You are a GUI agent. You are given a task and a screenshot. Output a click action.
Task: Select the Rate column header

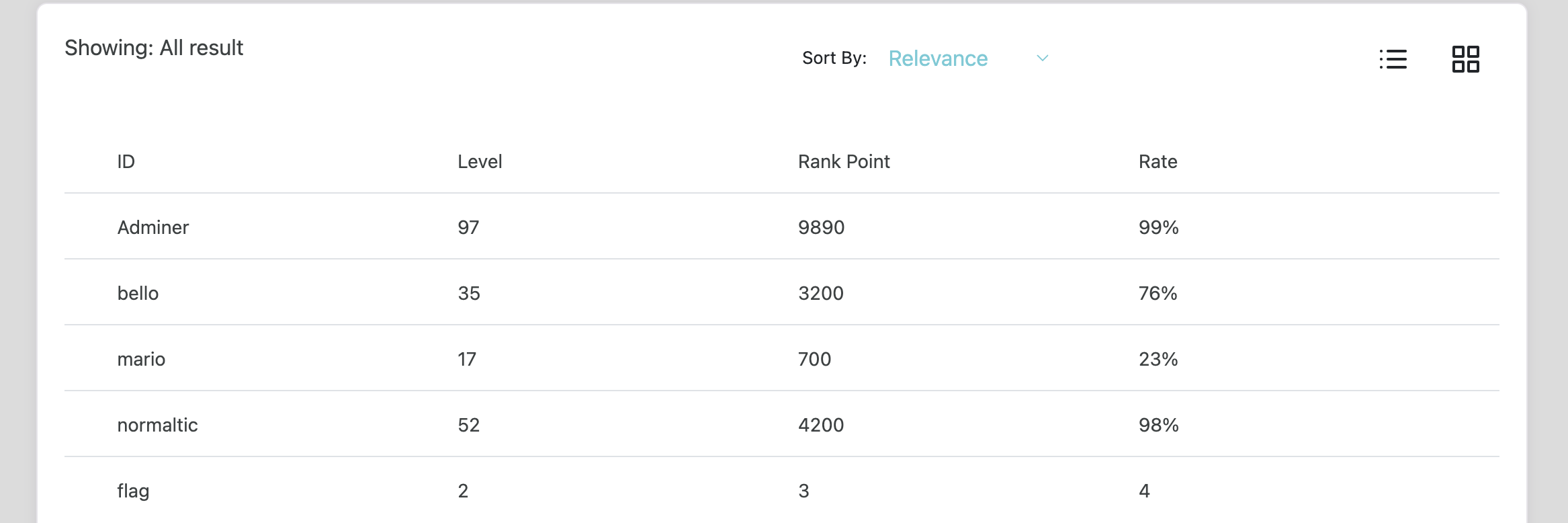1158,161
